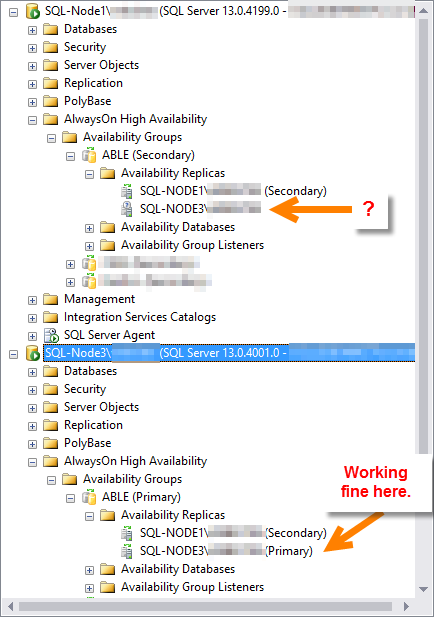The width and height of the screenshot is (434, 617).
Task: Select SQL-NODE3 replica label without role status
Action: (200, 209)
